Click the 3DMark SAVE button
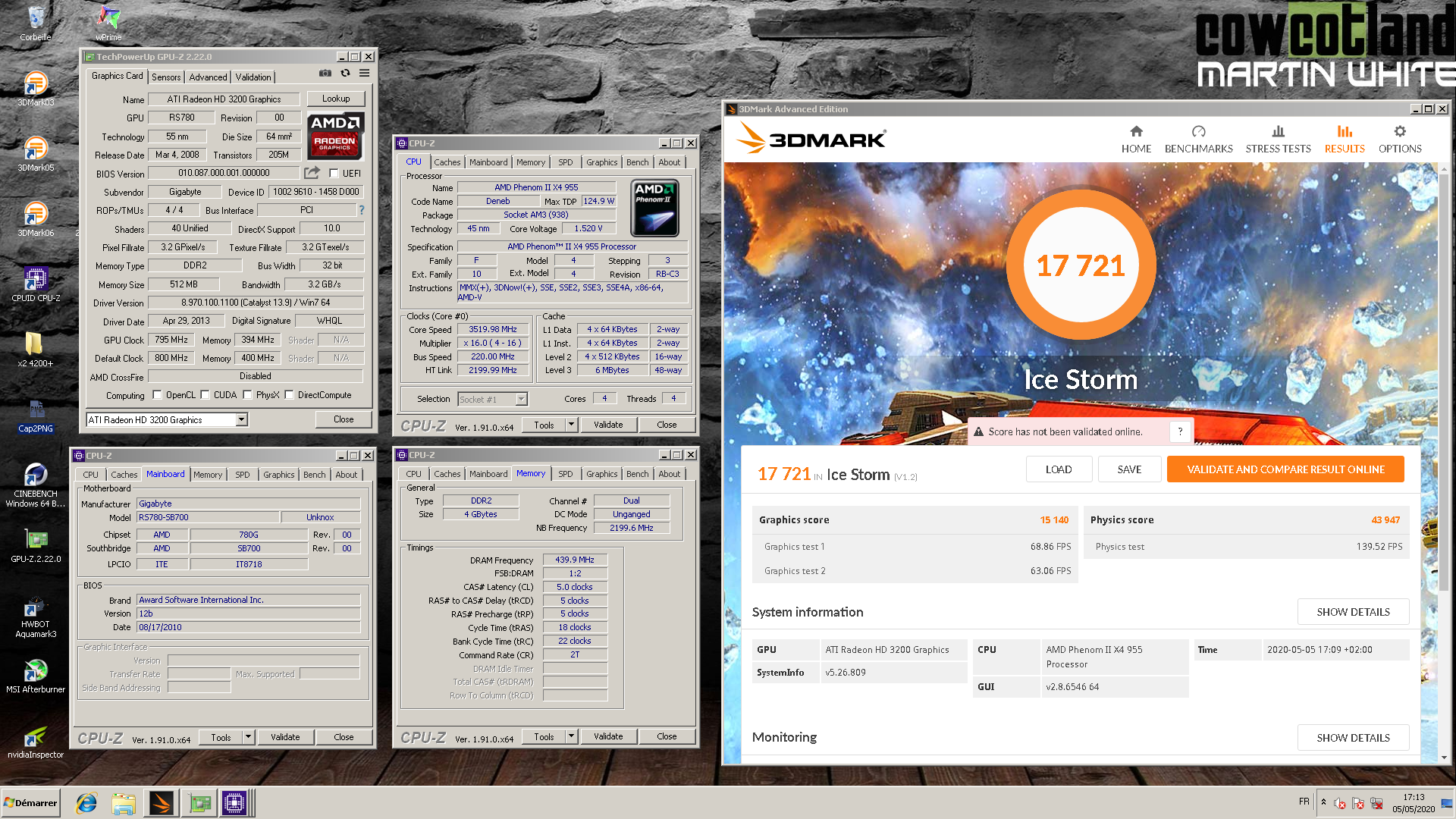Viewport: 1456px width, 819px height. [x=1129, y=469]
